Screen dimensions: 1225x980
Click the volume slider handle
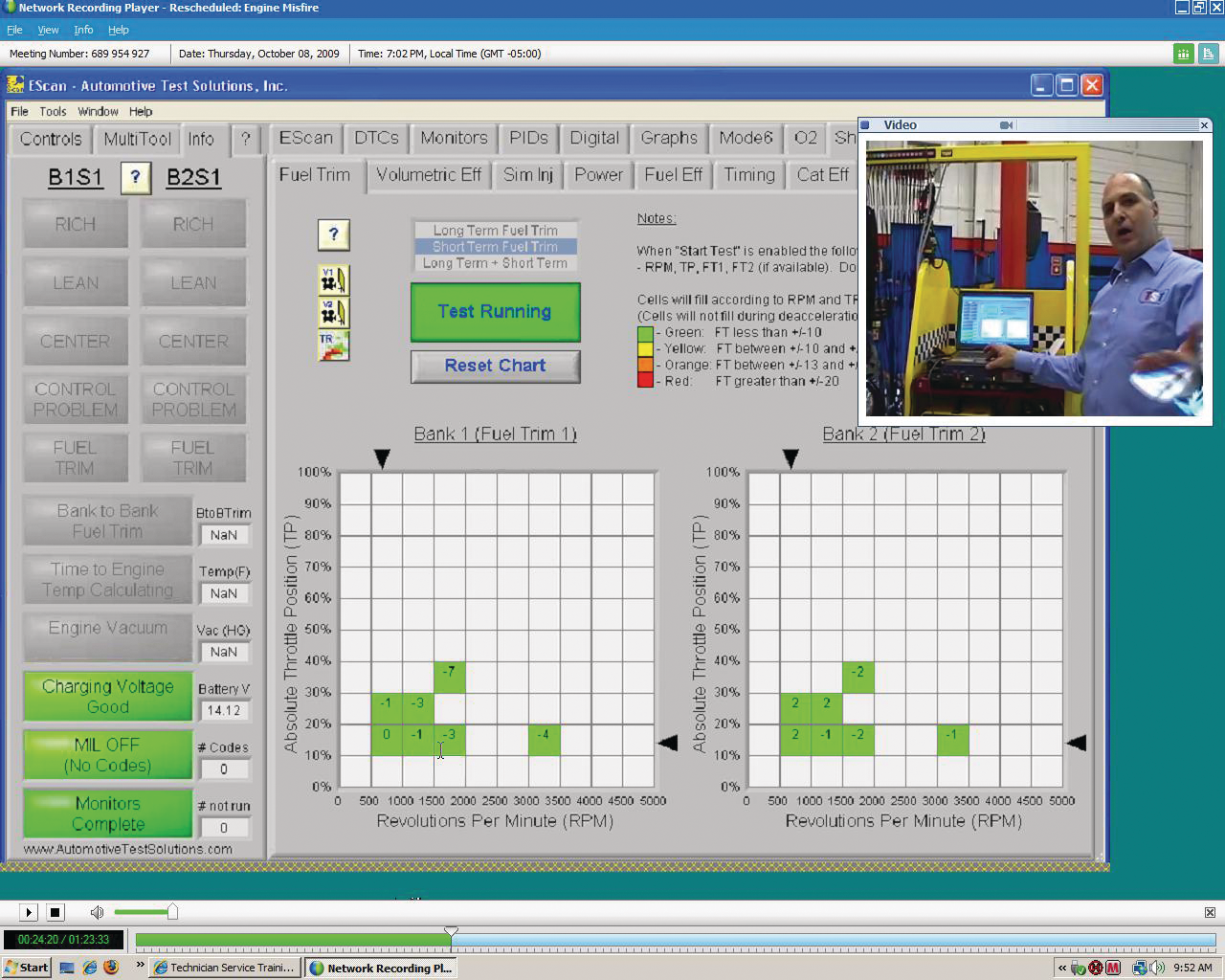pos(172,912)
